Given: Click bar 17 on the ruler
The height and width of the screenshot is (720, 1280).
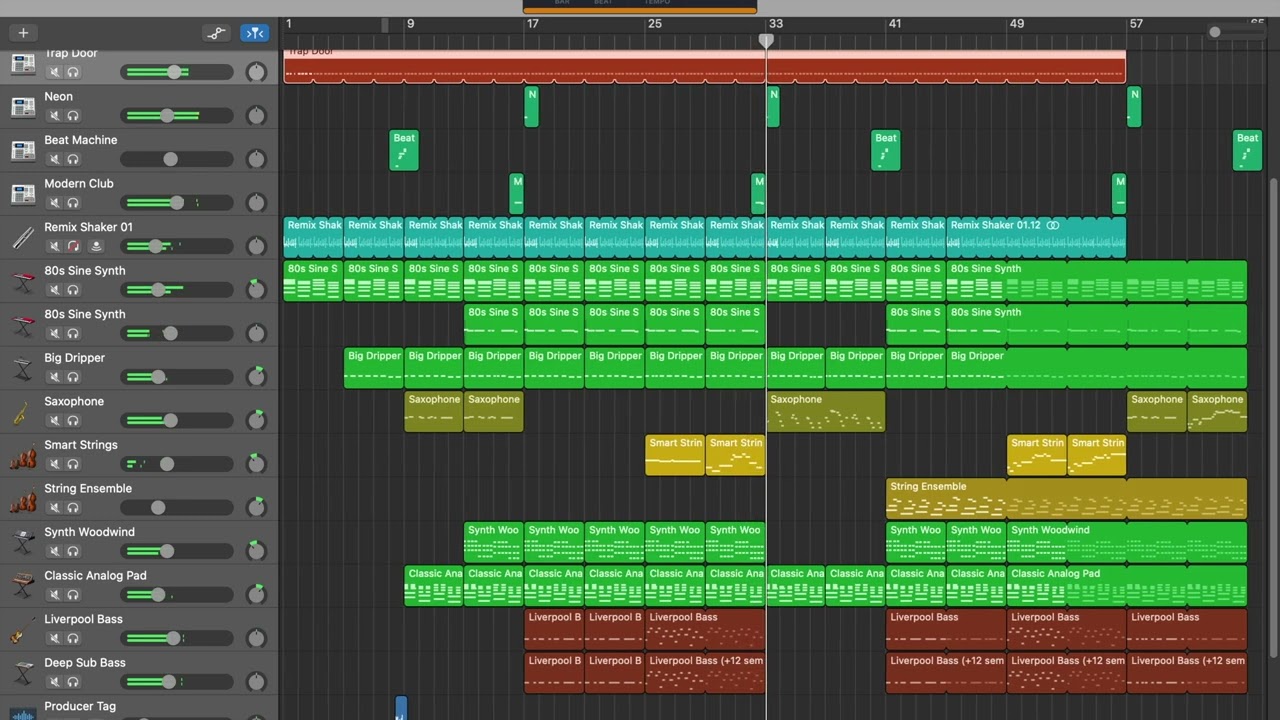Looking at the screenshot, I should [x=533, y=24].
